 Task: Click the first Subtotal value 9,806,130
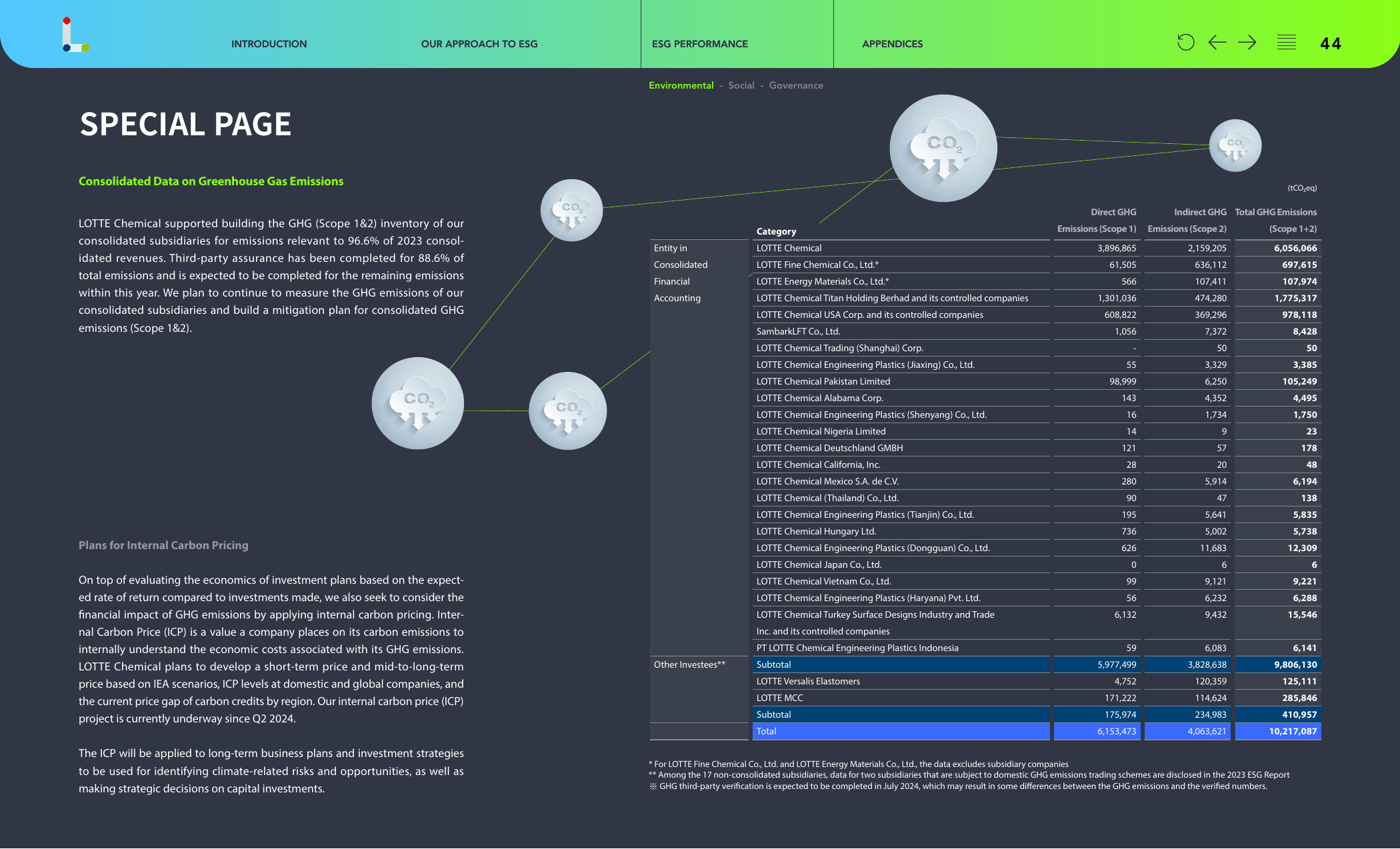pyautogui.click(x=1295, y=664)
